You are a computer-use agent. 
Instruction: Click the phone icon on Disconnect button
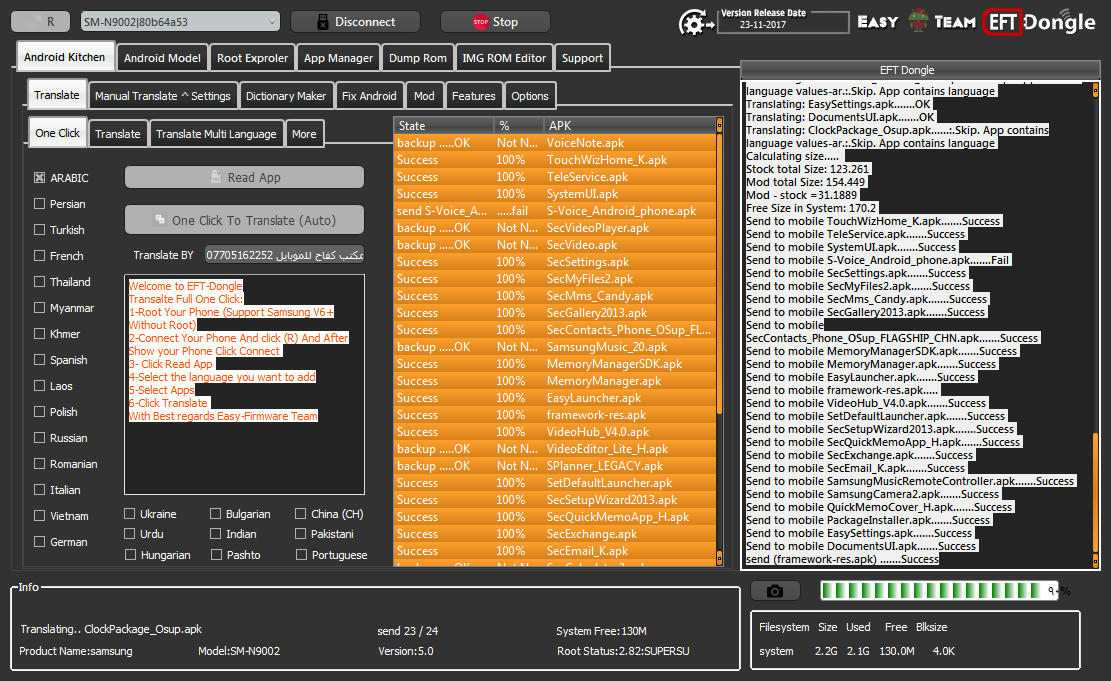point(322,22)
